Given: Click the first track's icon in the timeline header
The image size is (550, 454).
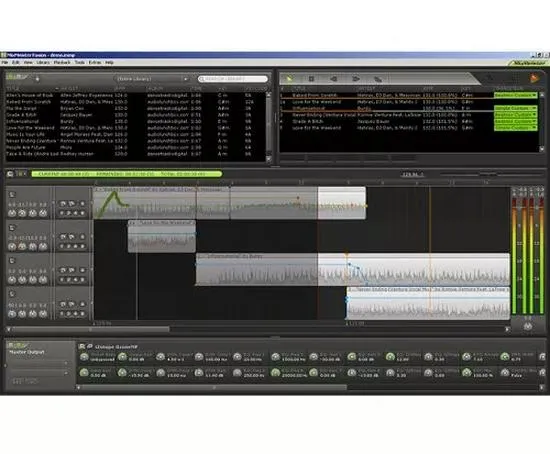Looking at the screenshot, I should point(12,194).
